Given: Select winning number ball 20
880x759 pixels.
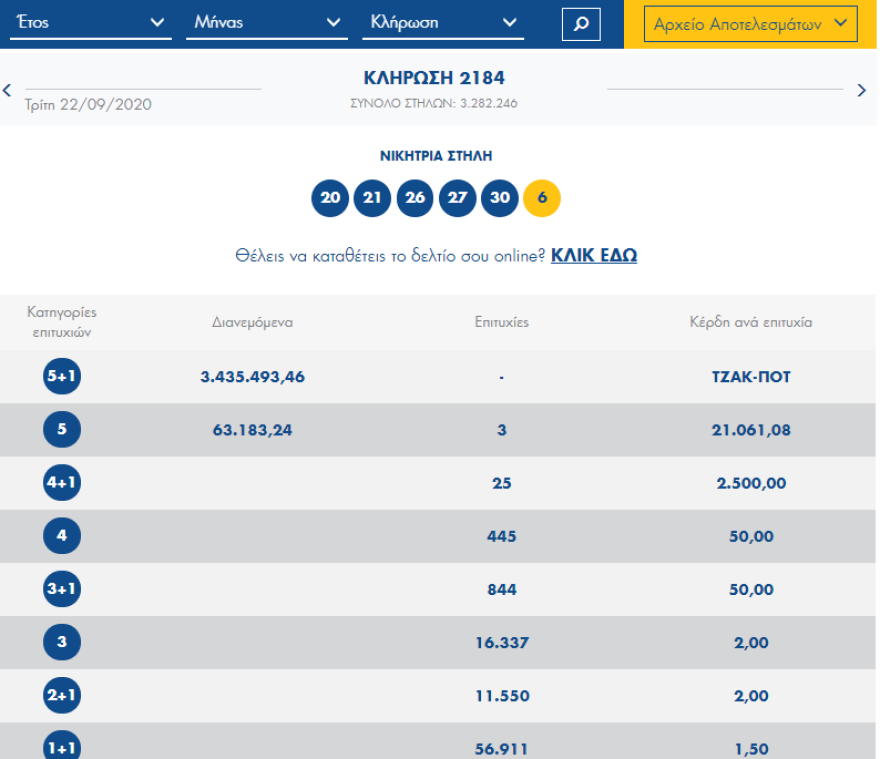Looking at the screenshot, I should pyautogui.click(x=330, y=198).
